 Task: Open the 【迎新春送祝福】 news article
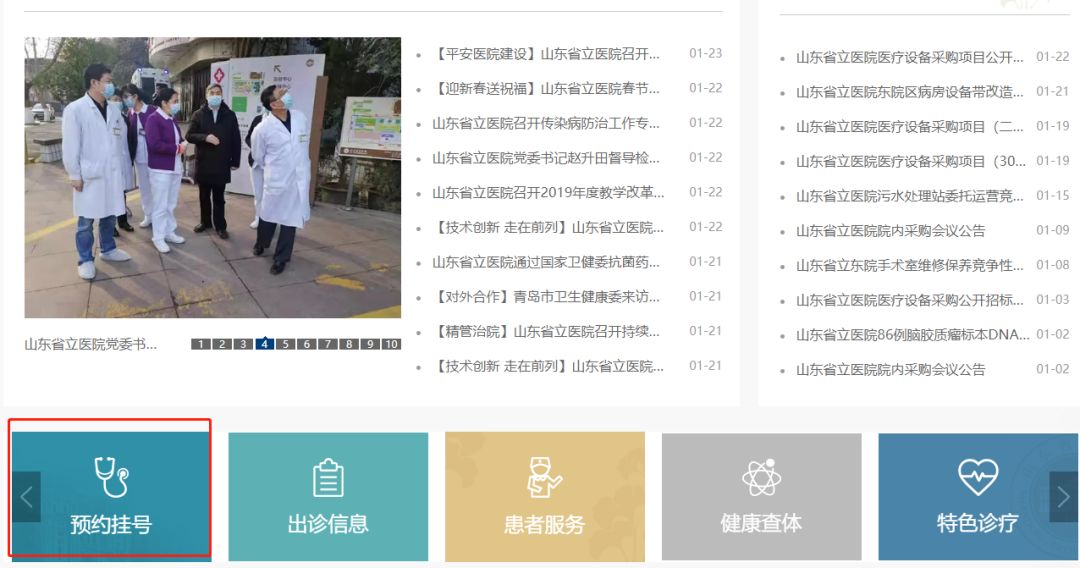pyautogui.click(x=546, y=89)
